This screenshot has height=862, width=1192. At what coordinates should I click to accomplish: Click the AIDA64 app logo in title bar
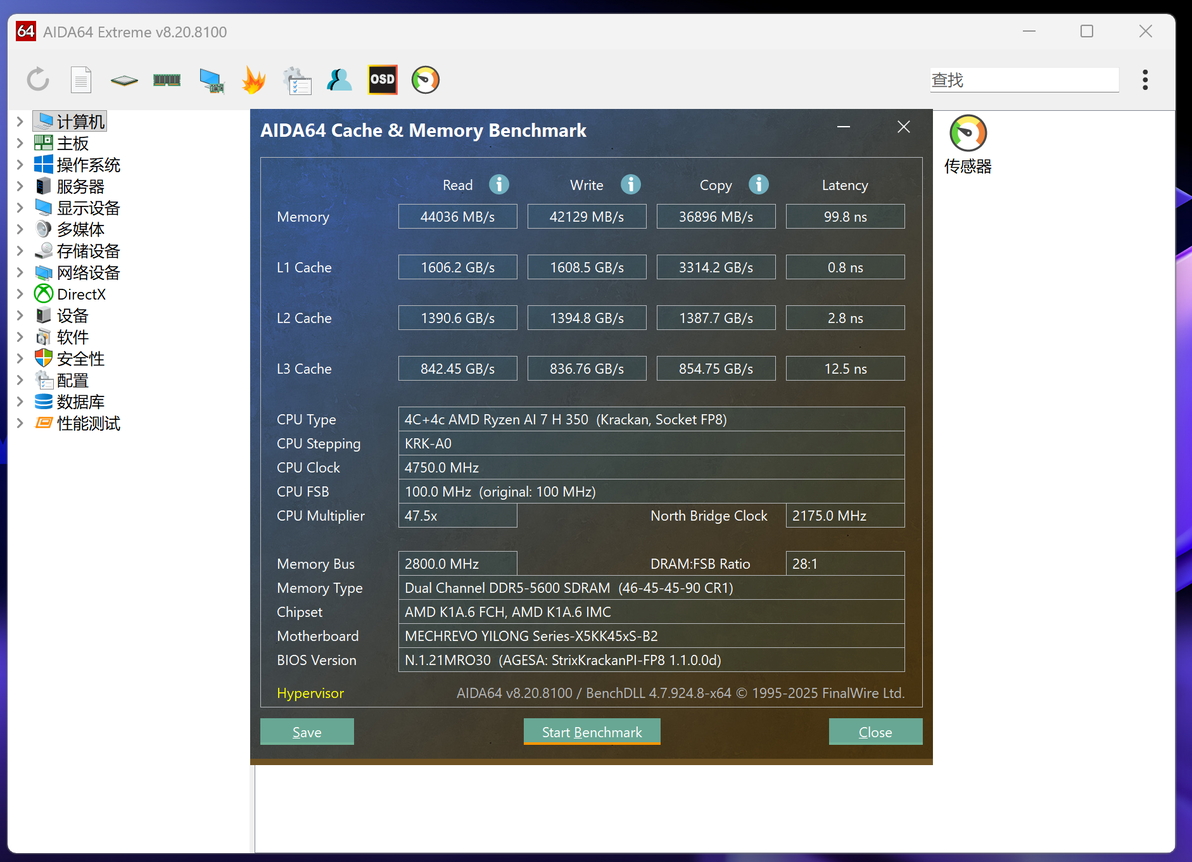(26, 31)
